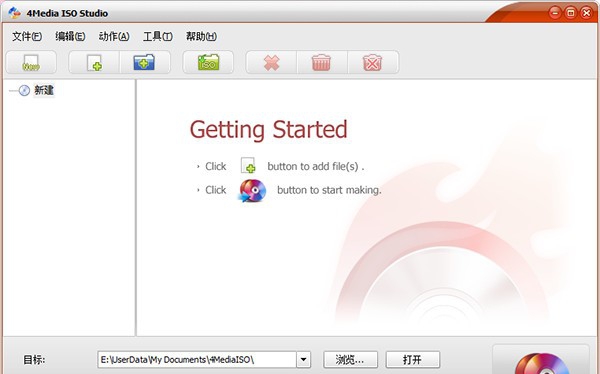Click the 浏览... browse button
The image size is (600, 374).
pos(350,359)
